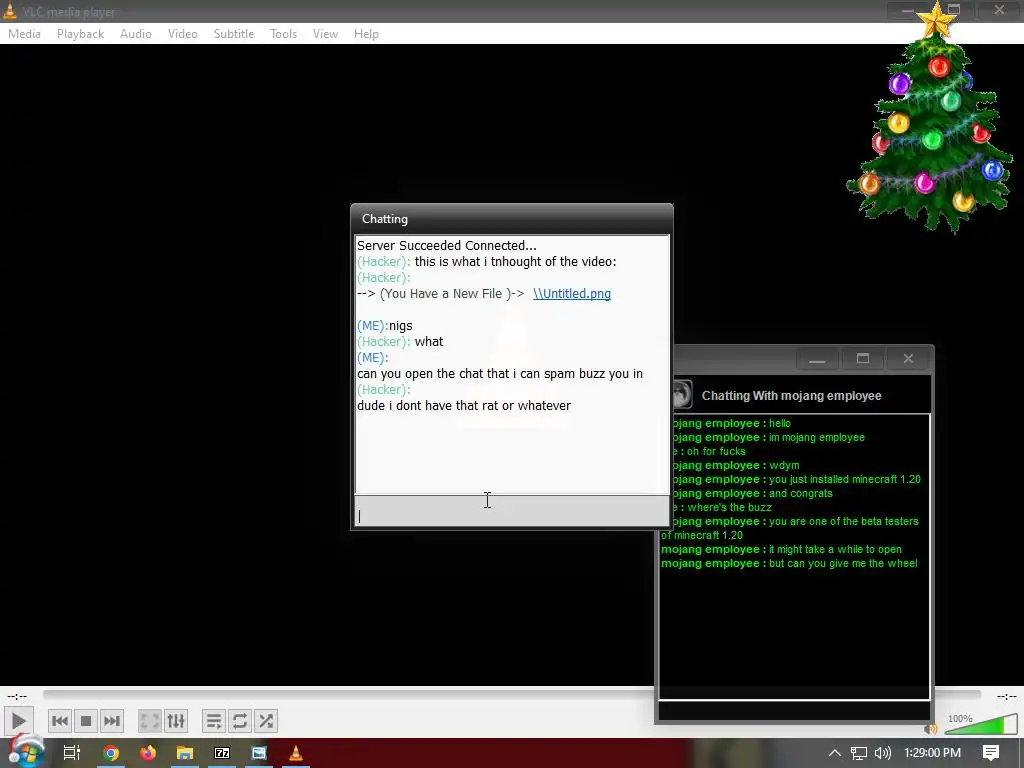The width and height of the screenshot is (1024, 768).
Task: Click the VLC Play button
Action: tap(18, 721)
